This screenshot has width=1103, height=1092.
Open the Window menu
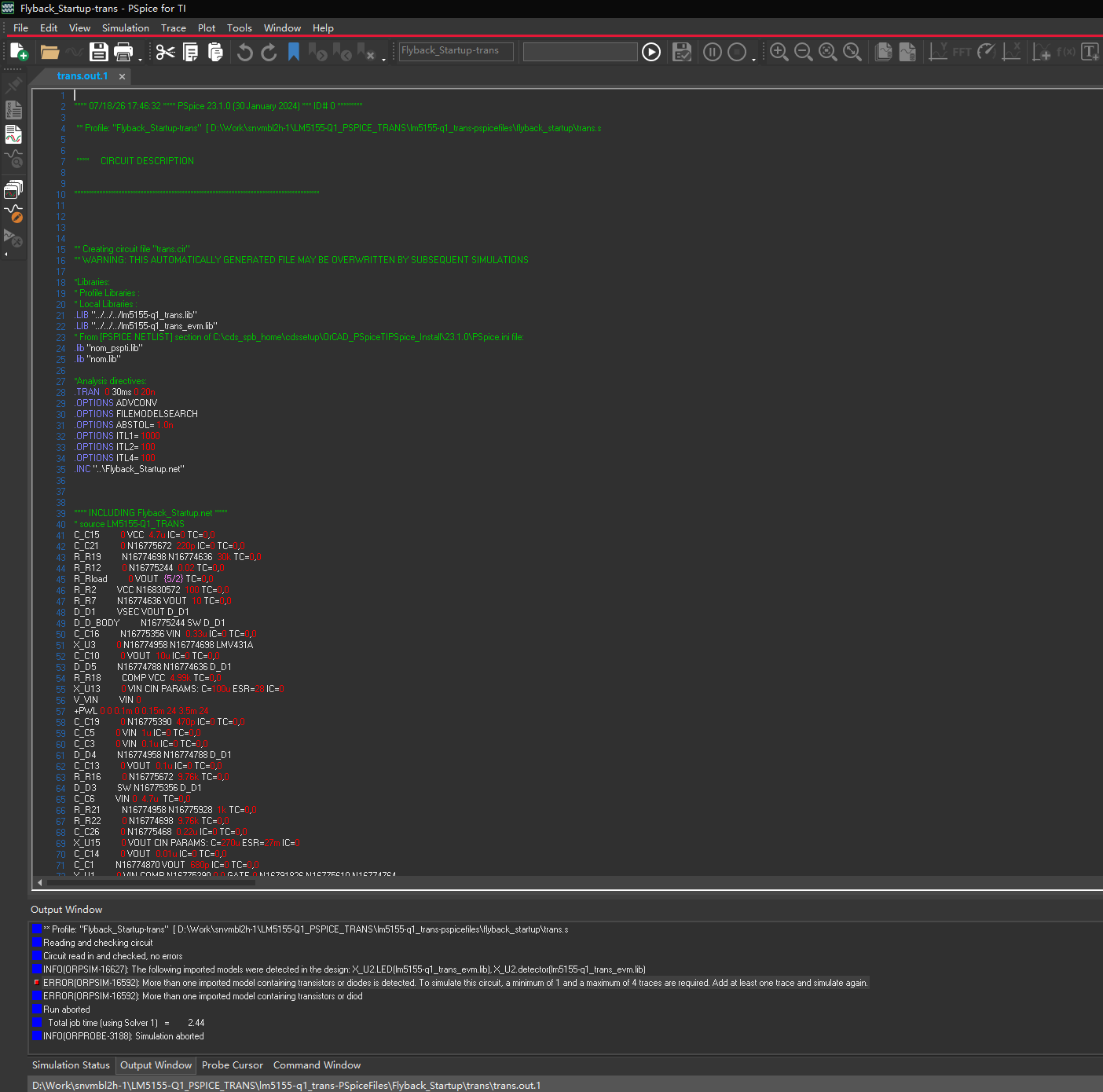[x=282, y=27]
